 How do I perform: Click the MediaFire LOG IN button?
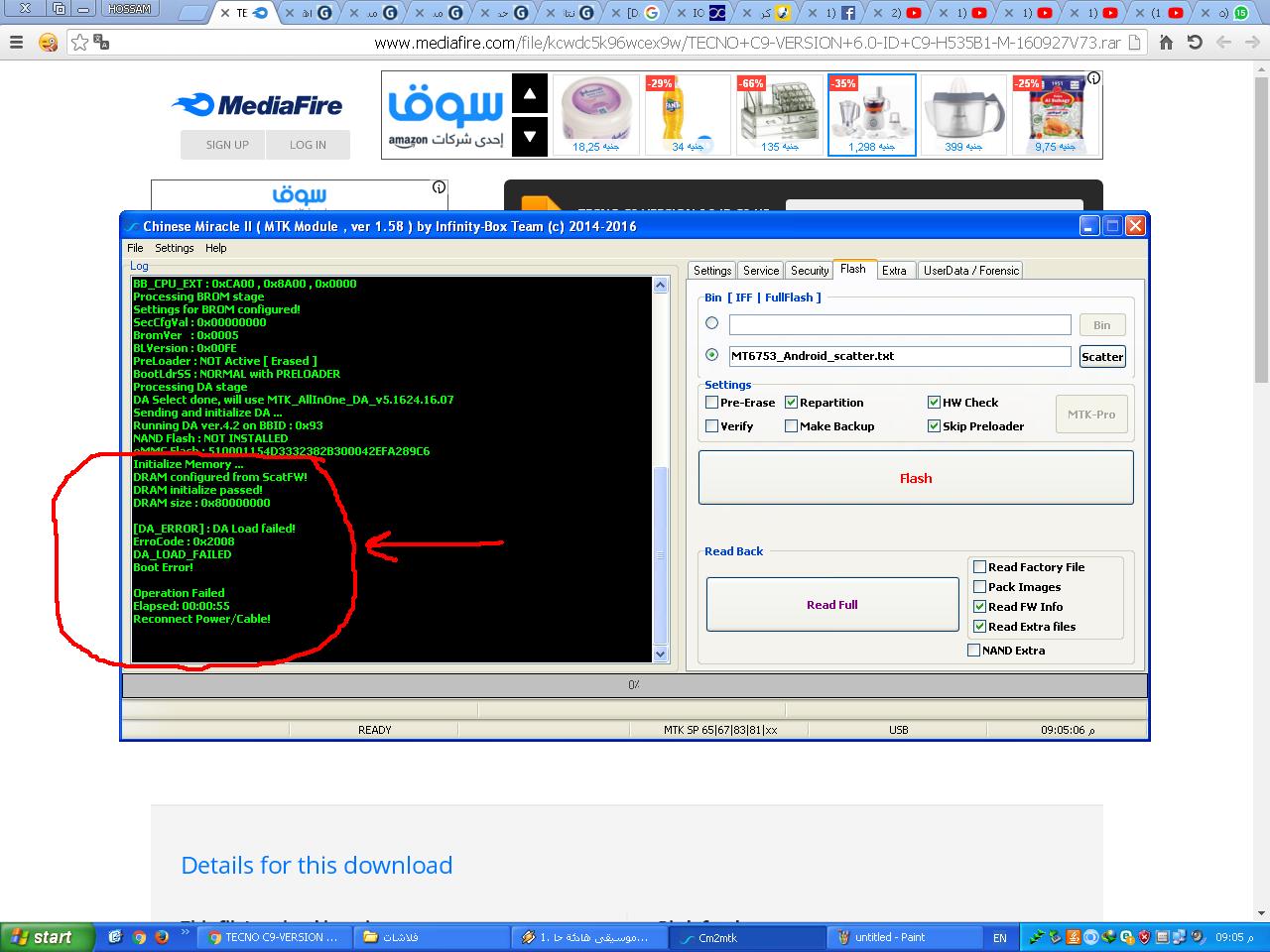click(x=308, y=145)
